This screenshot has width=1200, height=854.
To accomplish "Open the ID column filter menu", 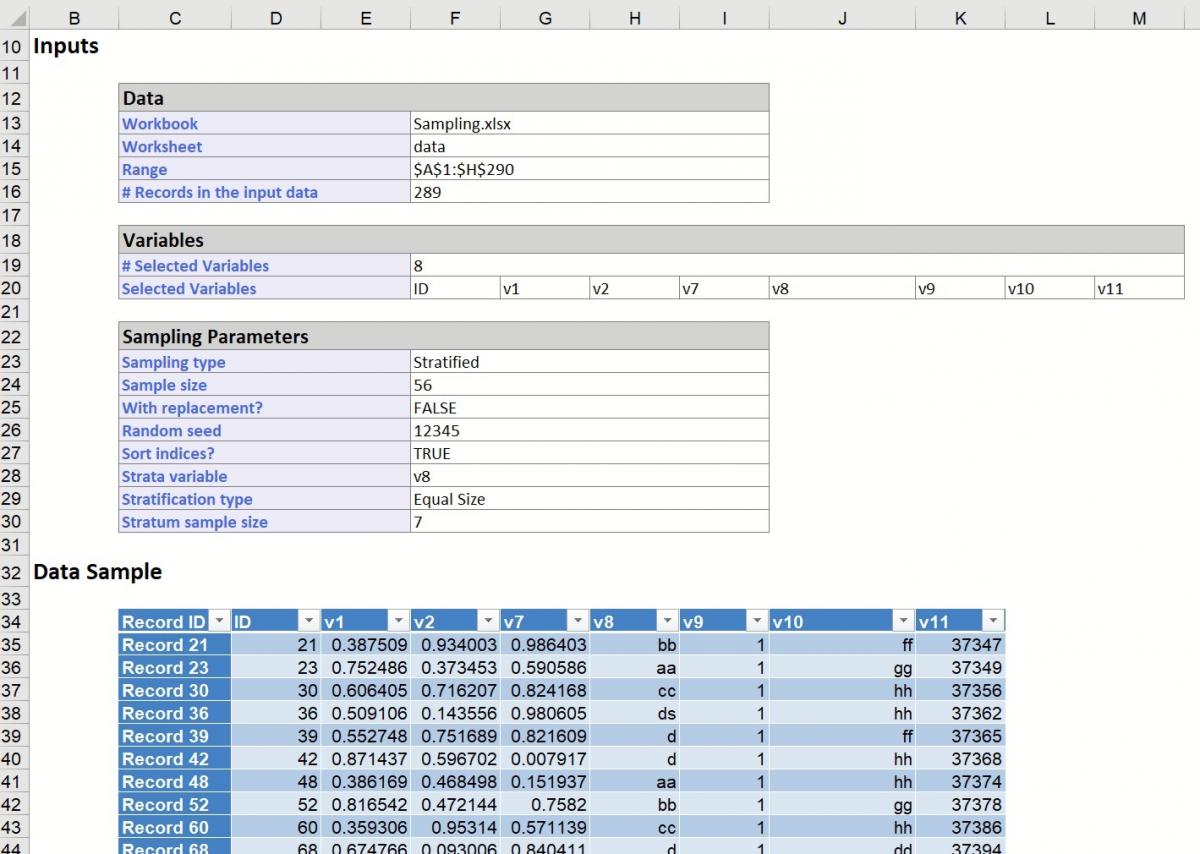I will [310, 620].
